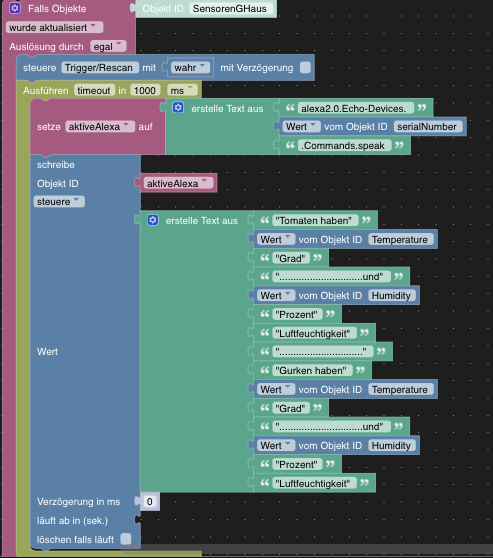This screenshot has width=493, height=558.
Task: Click gear icon on top erstelle Text aus
Action: point(178,107)
